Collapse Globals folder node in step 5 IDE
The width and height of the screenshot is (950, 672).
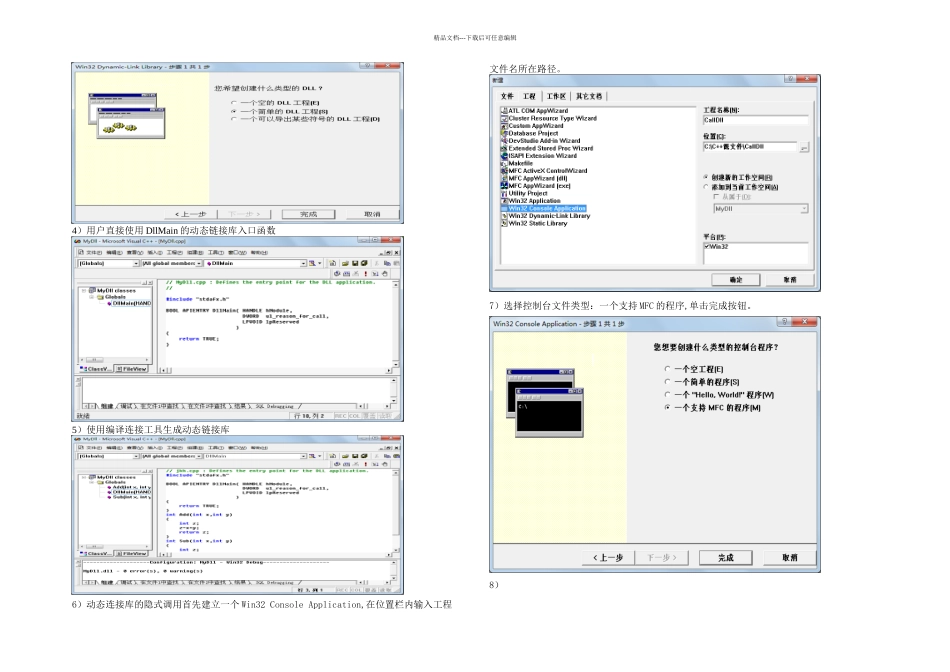point(92,482)
